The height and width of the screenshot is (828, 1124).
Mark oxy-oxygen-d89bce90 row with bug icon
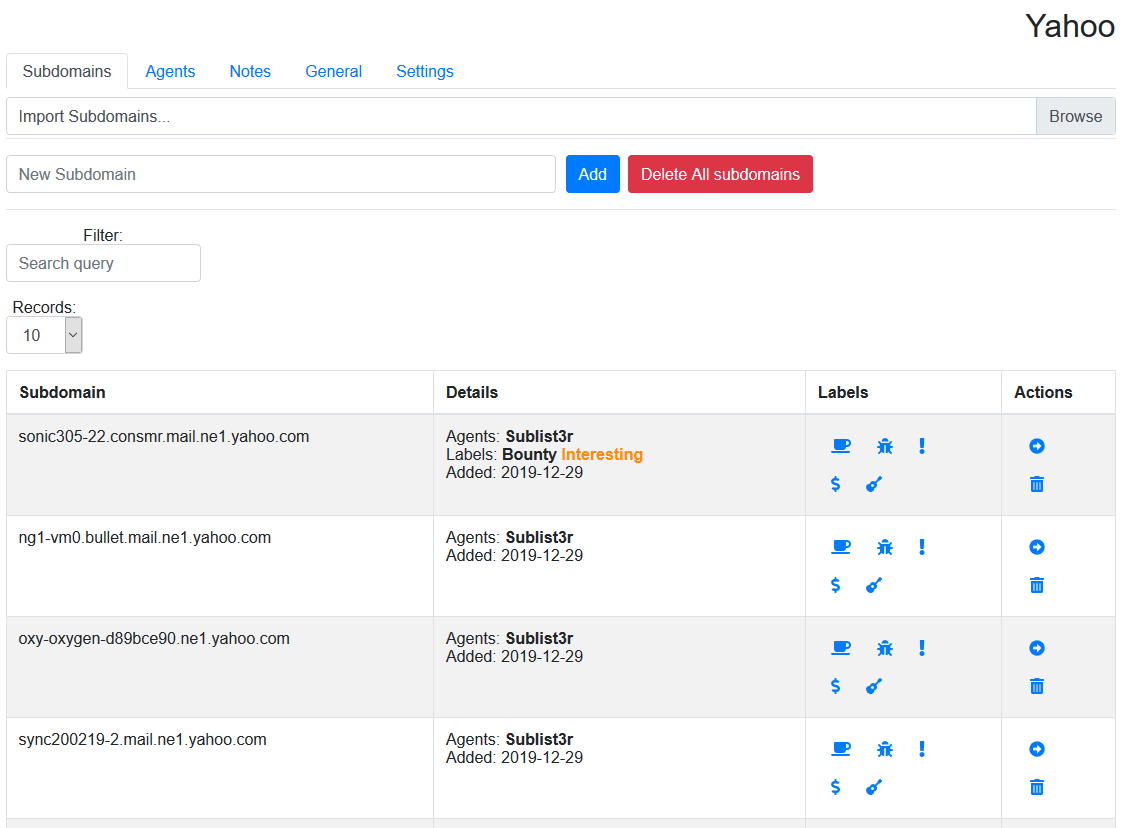[885, 648]
